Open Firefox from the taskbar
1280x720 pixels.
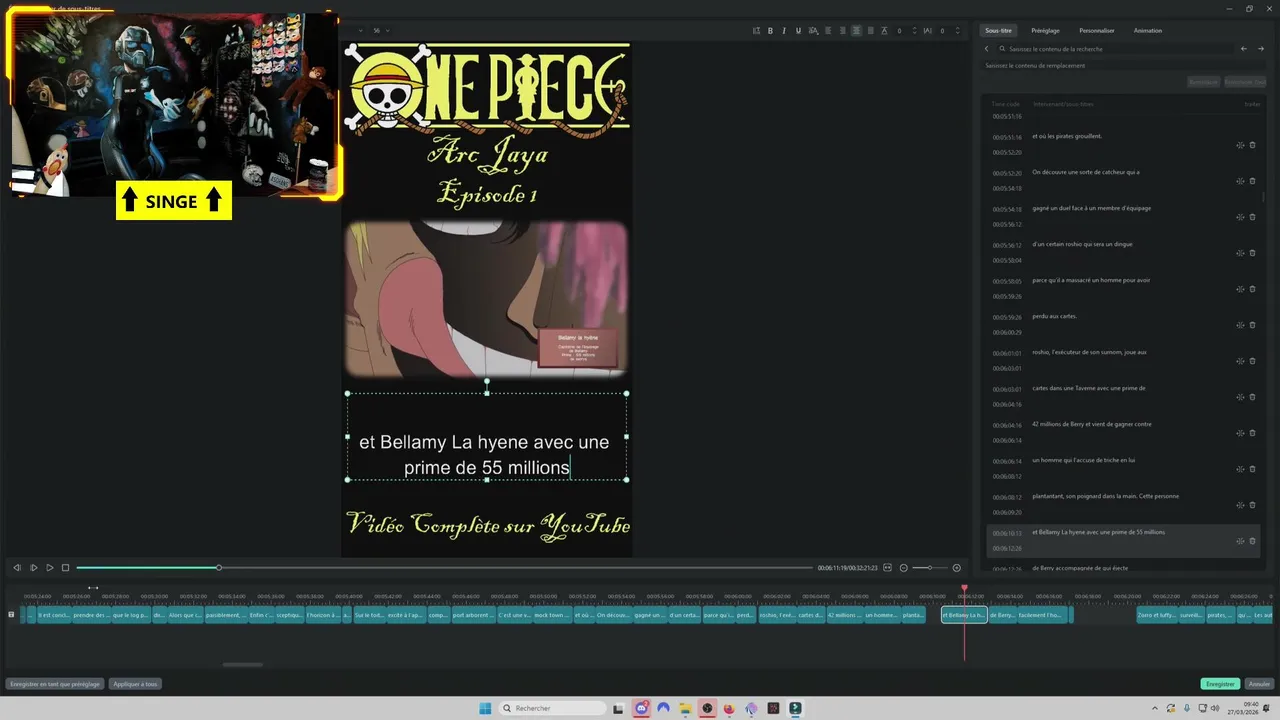point(729,708)
